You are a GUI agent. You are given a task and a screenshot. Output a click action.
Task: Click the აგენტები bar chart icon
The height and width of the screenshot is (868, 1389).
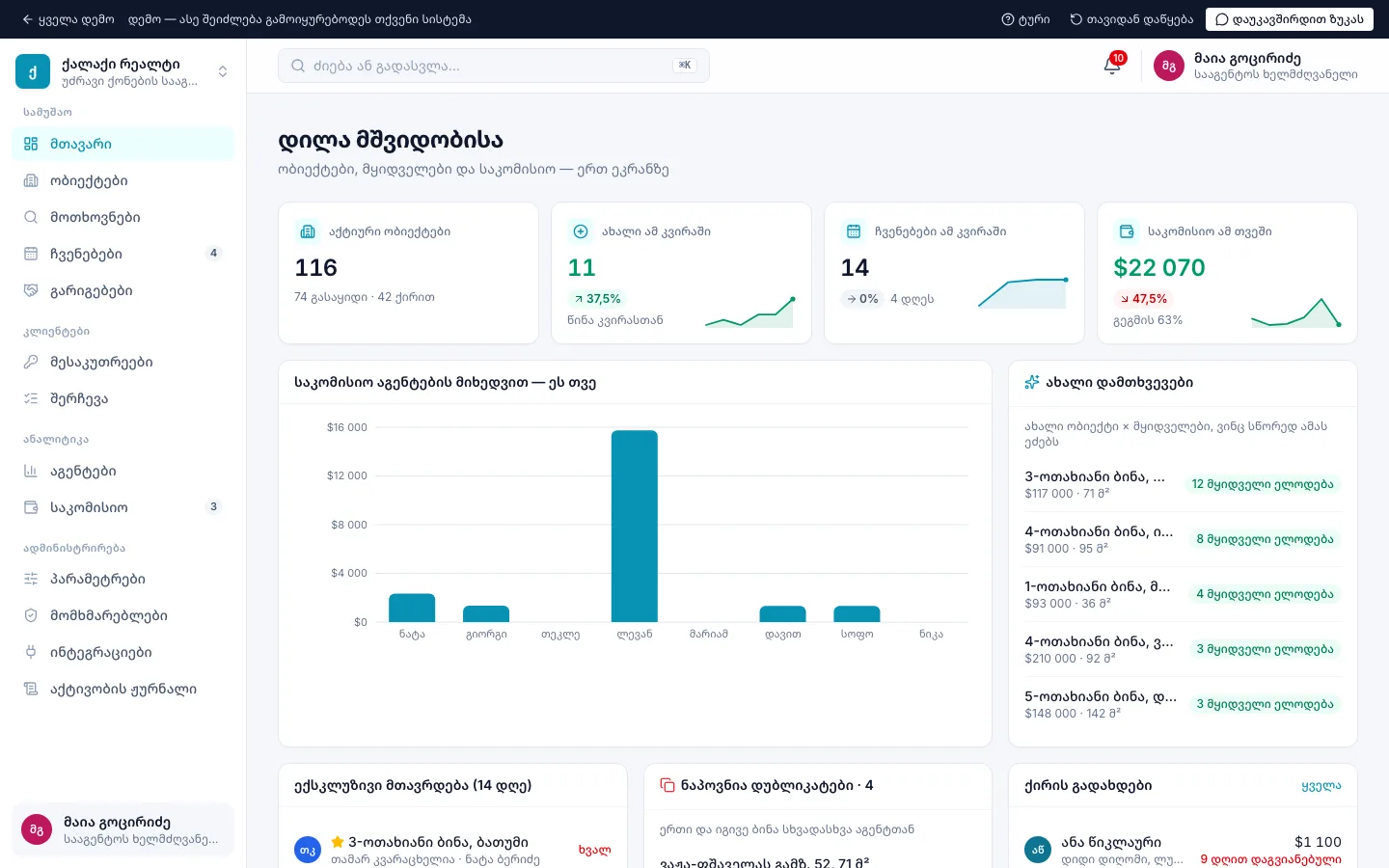(31, 471)
